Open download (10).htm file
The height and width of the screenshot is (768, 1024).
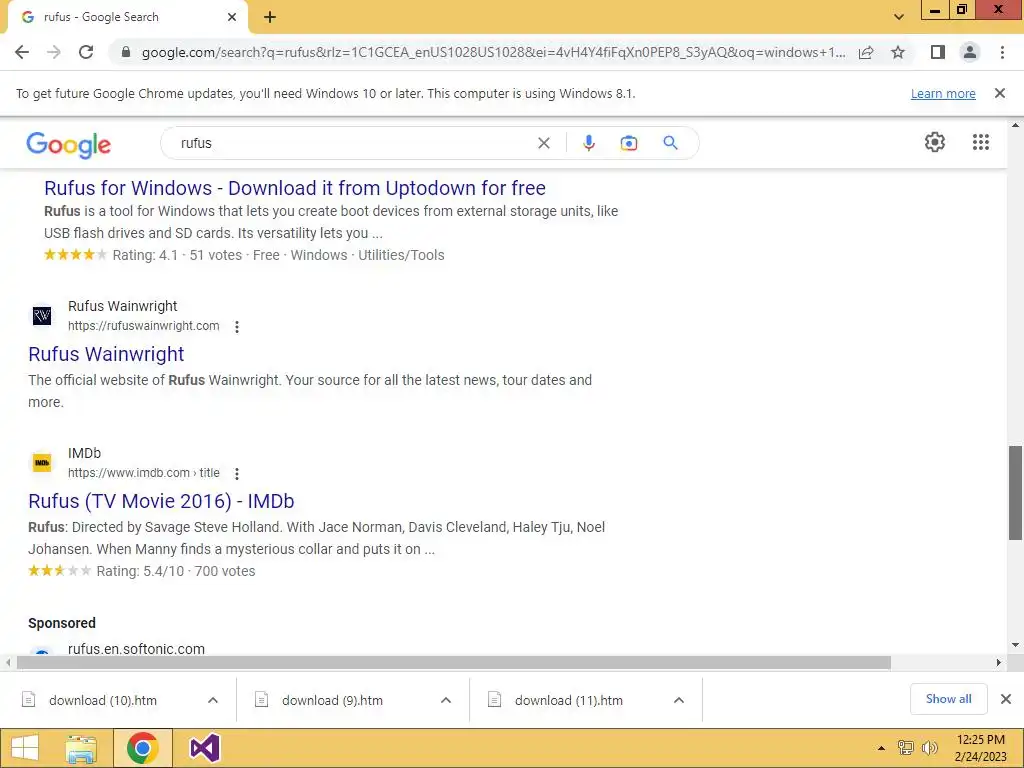pos(103,700)
